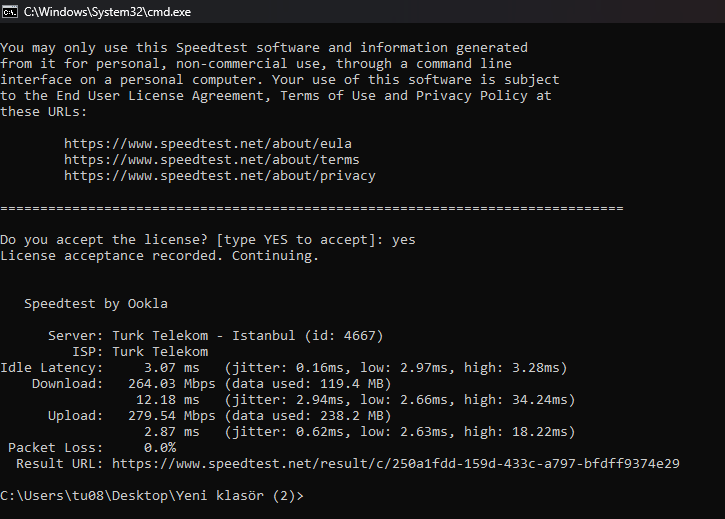Click the Idle Latency 3.07 ms value
The width and height of the screenshot is (725, 519).
tap(172, 368)
